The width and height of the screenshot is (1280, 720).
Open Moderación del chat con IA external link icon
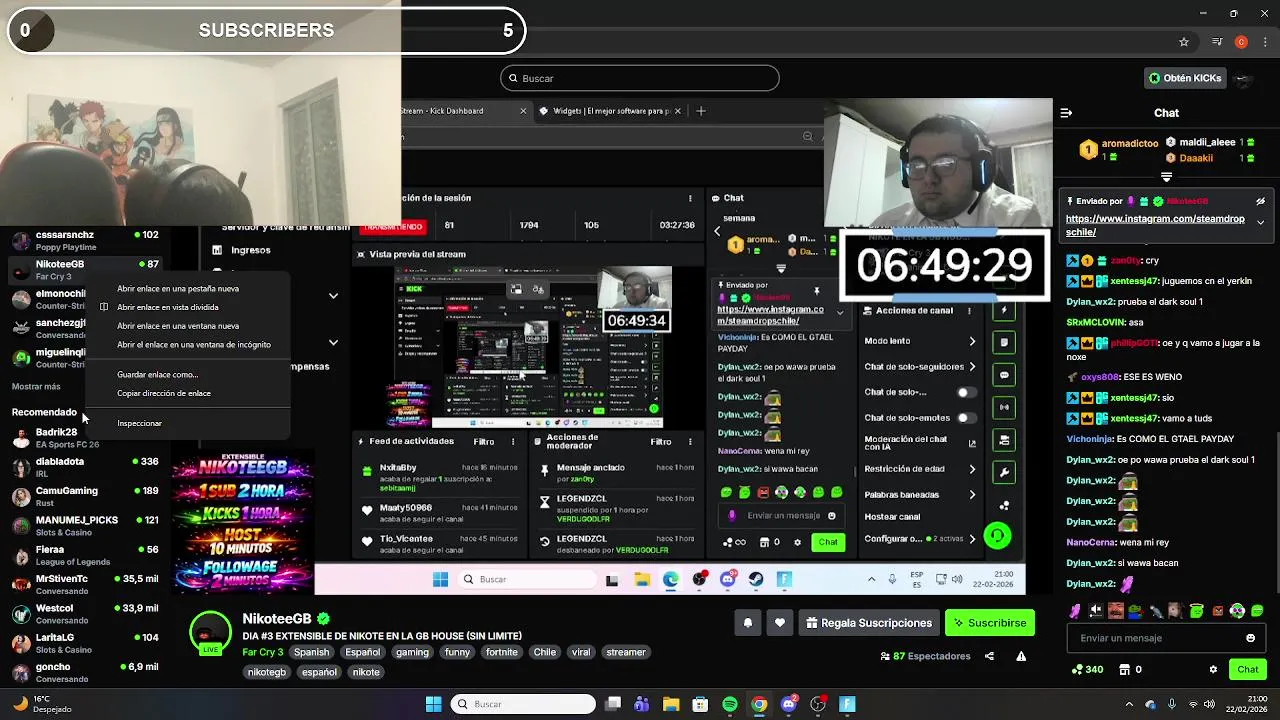click(x=972, y=443)
